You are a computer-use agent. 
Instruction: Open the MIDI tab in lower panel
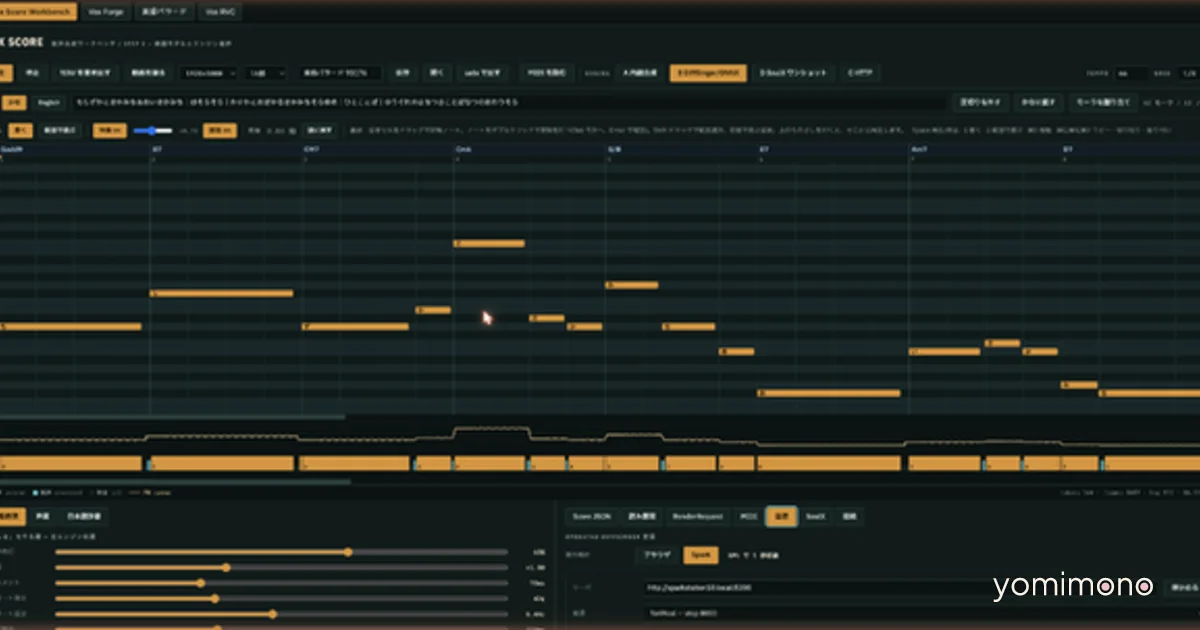(748, 516)
